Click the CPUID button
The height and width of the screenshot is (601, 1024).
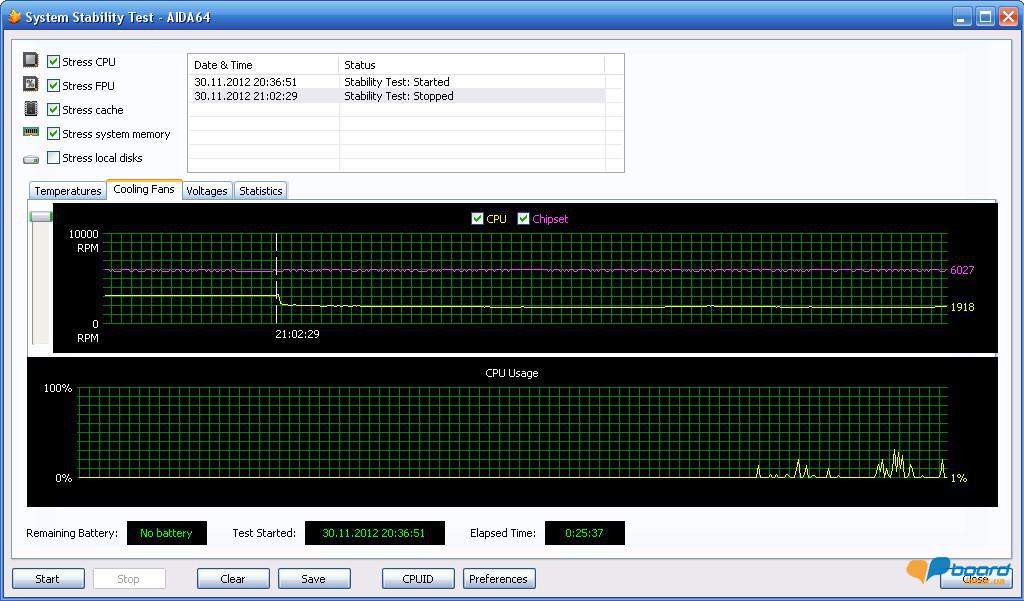coord(417,579)
